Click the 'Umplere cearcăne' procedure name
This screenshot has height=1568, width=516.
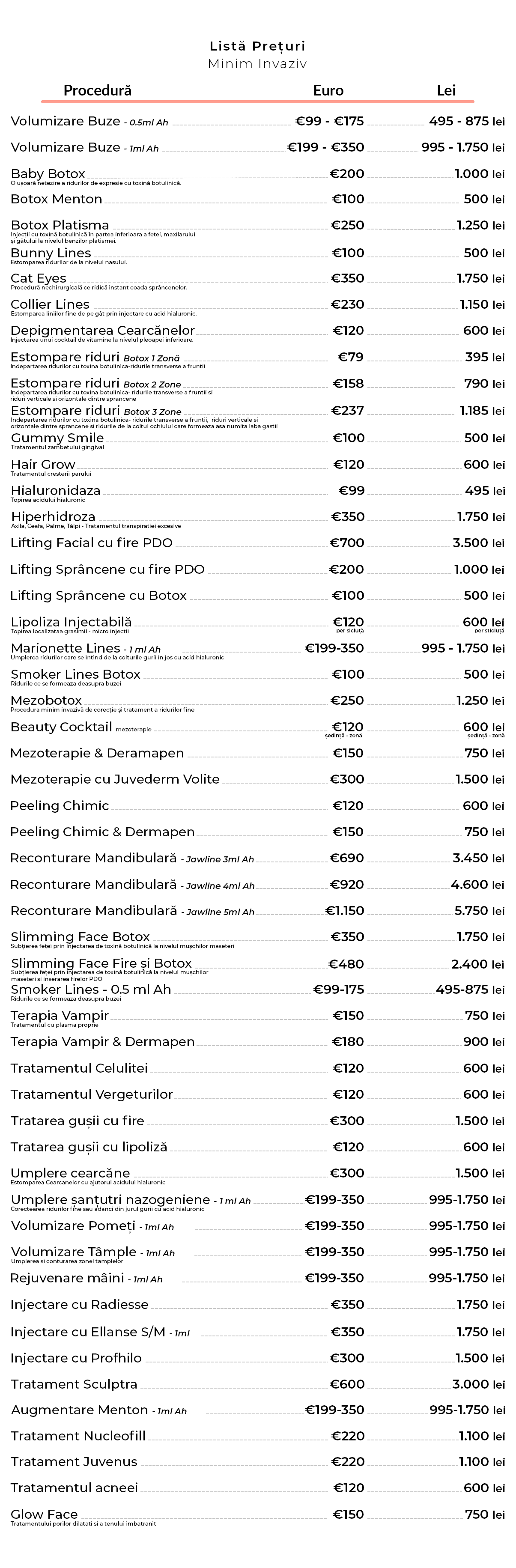click(x=70, y=1173)
